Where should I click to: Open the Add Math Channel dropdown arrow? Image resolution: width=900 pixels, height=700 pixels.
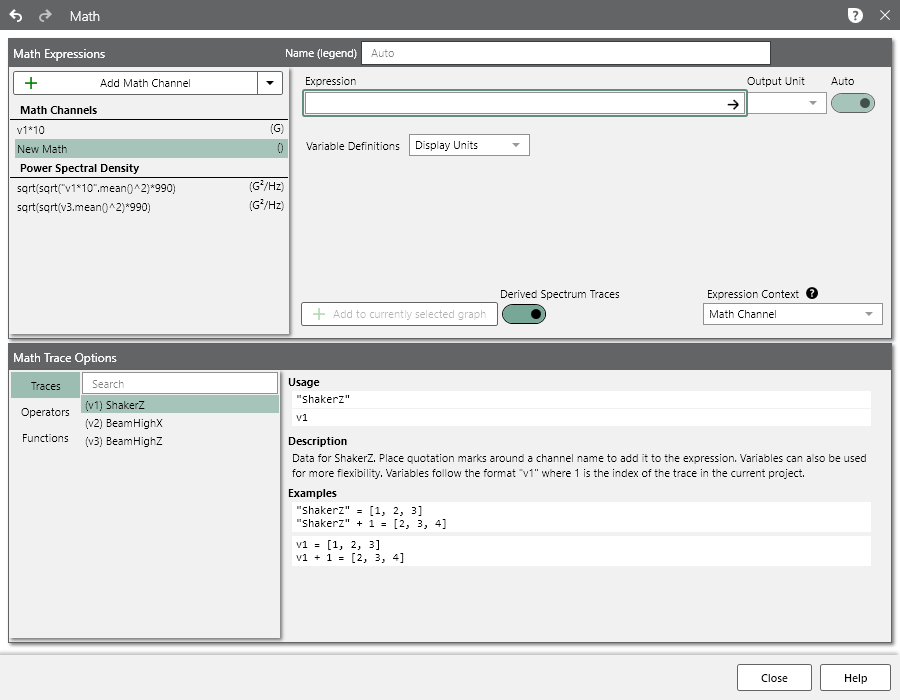[x=270, y=83]
